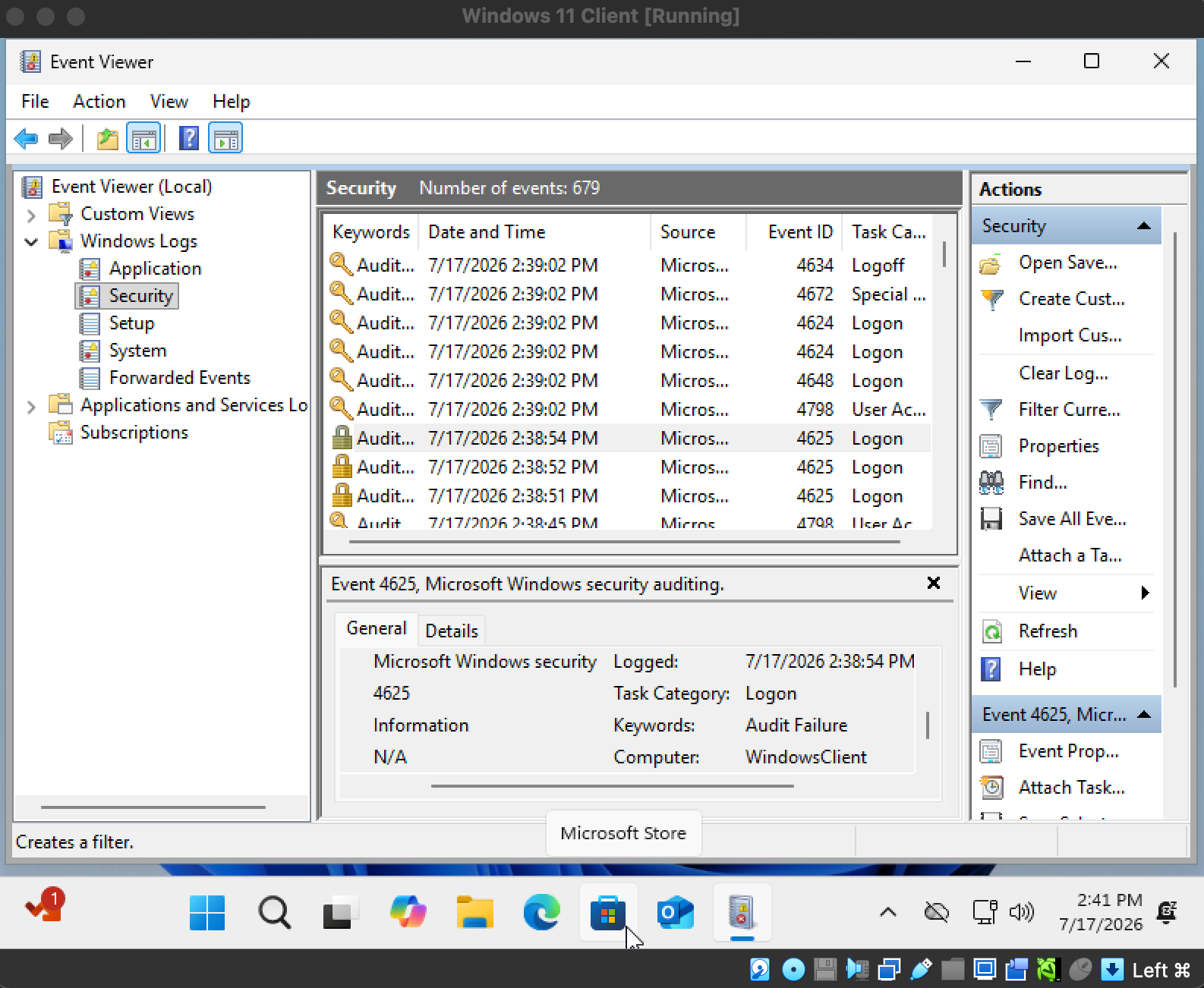Select the 4648 Logon event row

tap(629, 380)
